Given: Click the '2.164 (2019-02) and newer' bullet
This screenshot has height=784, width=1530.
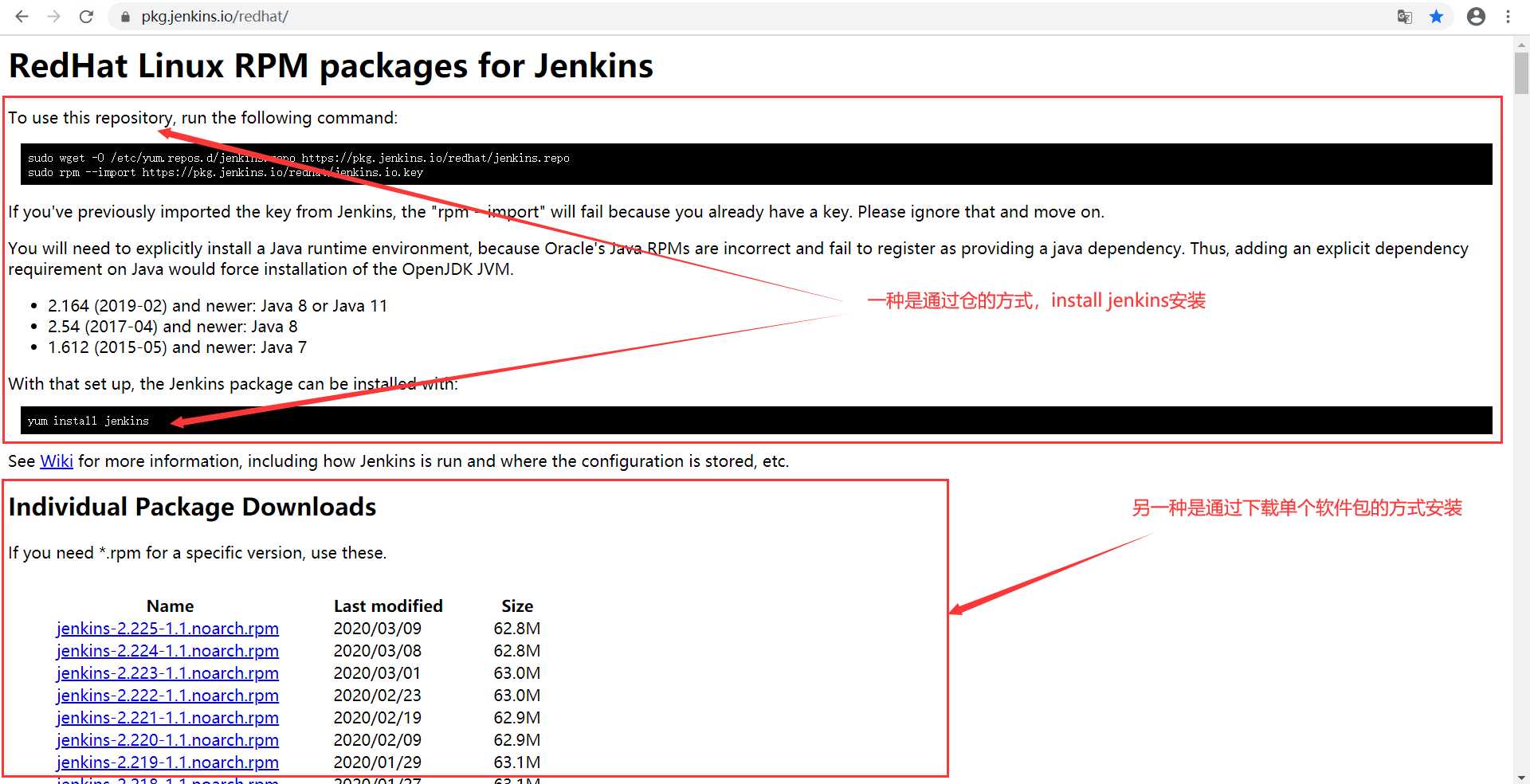Looking at the screenshot, I should [x=218, y=306].
